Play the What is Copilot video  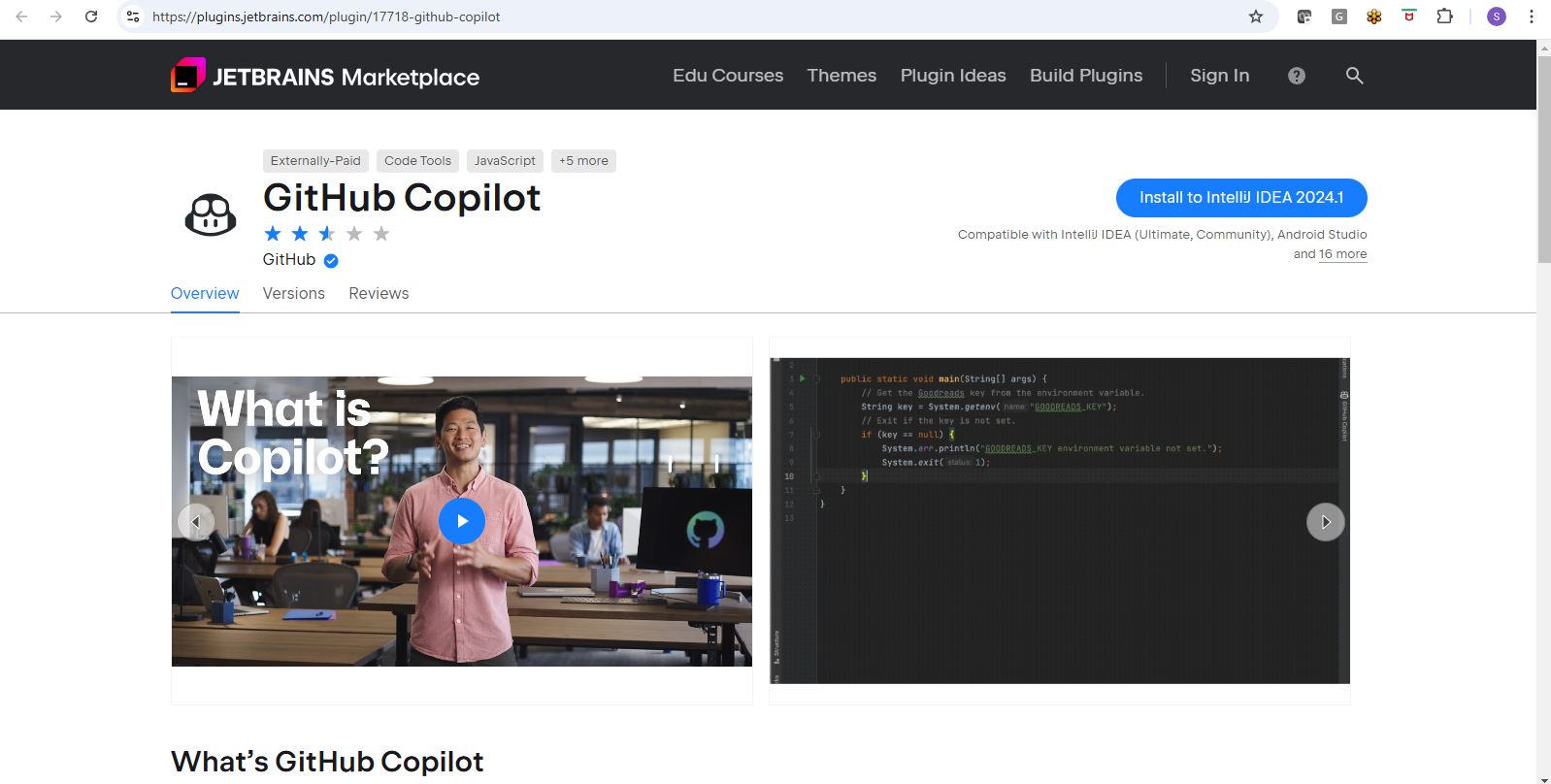(x=462, y=521)
